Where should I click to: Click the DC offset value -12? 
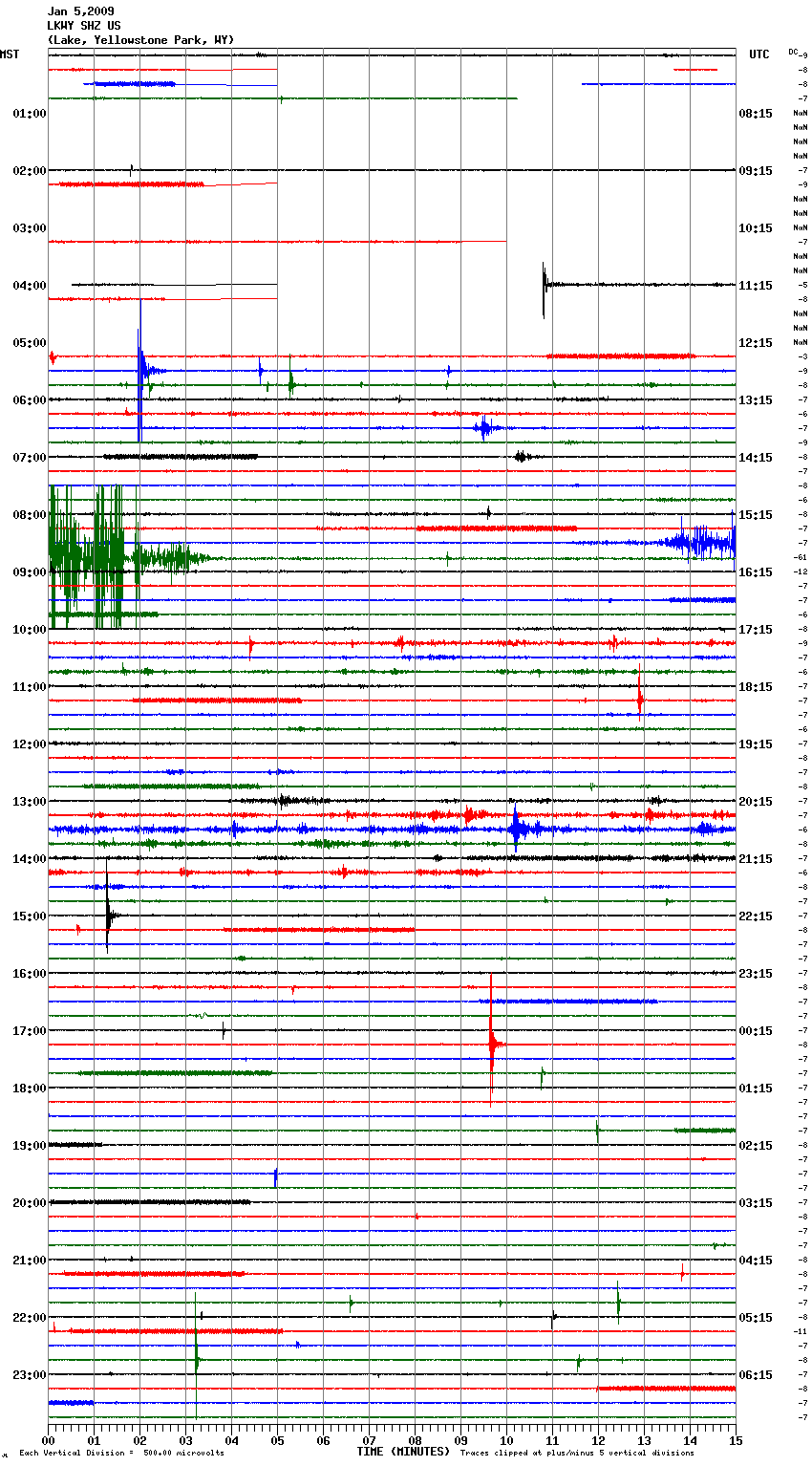coord(800,571)
